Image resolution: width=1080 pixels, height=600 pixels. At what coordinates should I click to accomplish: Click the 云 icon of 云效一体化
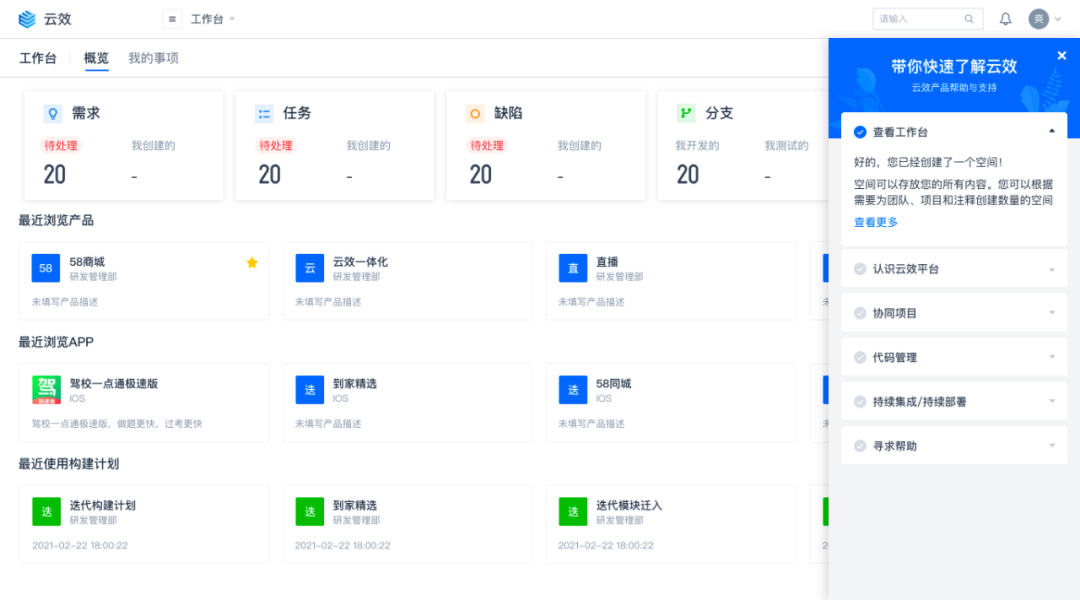pyautogui.click(x=309, y=268)
